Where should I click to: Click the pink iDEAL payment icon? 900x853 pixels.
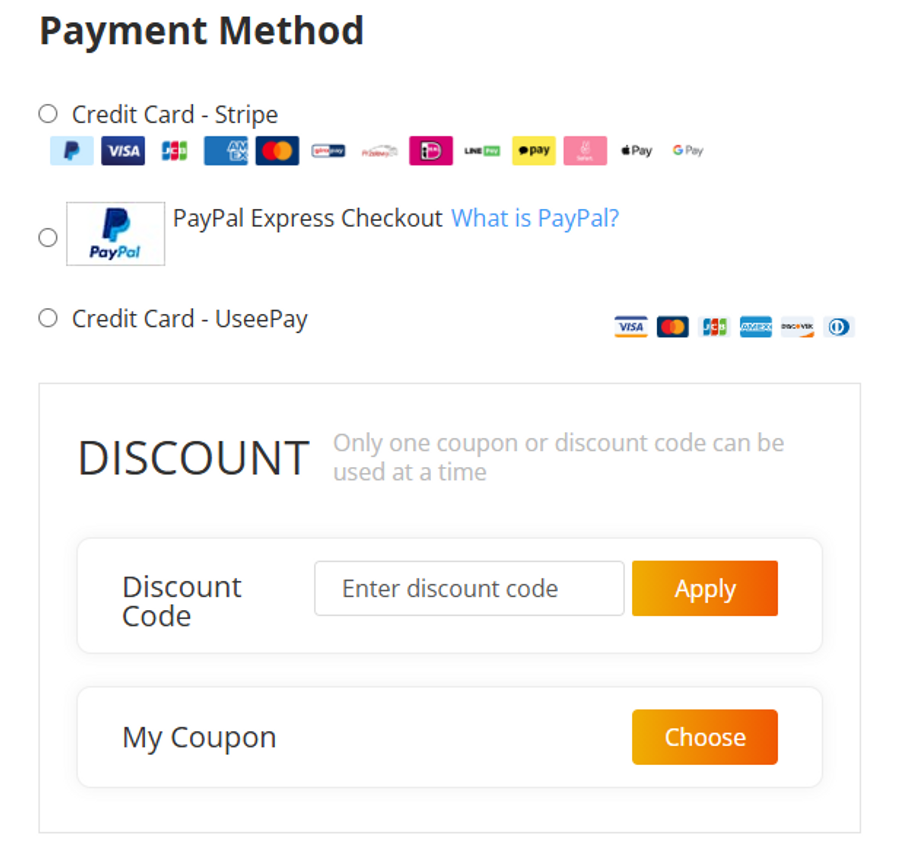pyautogui.click(x=431, y=151)
